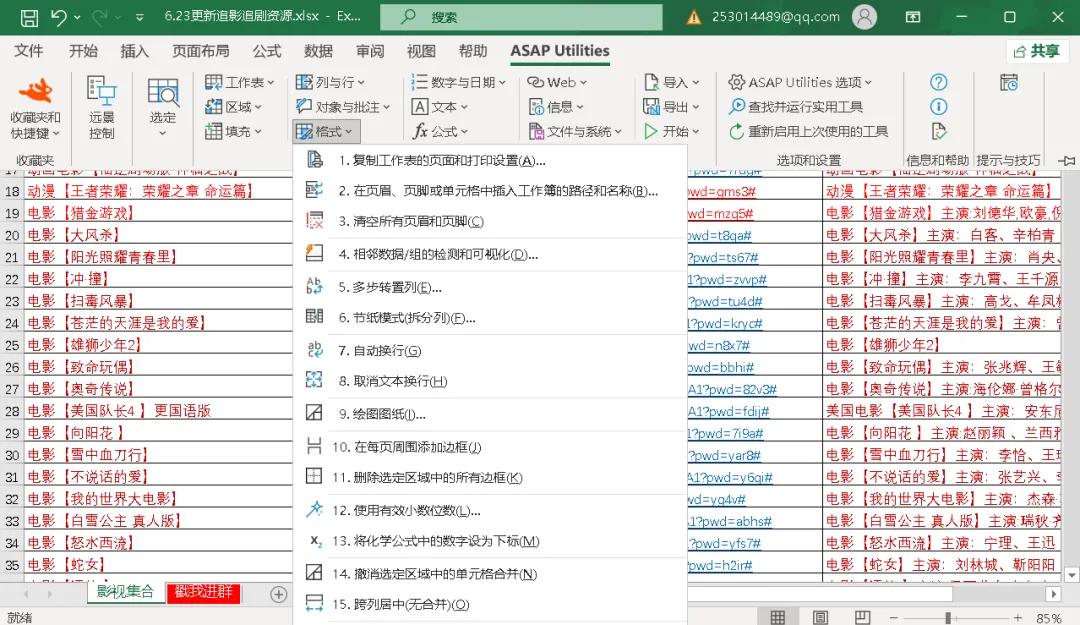
Task: Click the 共享 share button
Action: tap(1037, 51)
